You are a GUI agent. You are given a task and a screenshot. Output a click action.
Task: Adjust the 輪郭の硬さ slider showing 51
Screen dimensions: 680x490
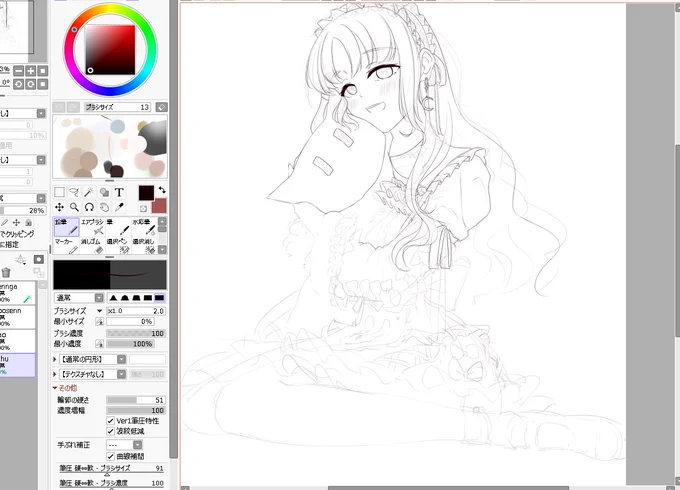[x=136, y=400]
